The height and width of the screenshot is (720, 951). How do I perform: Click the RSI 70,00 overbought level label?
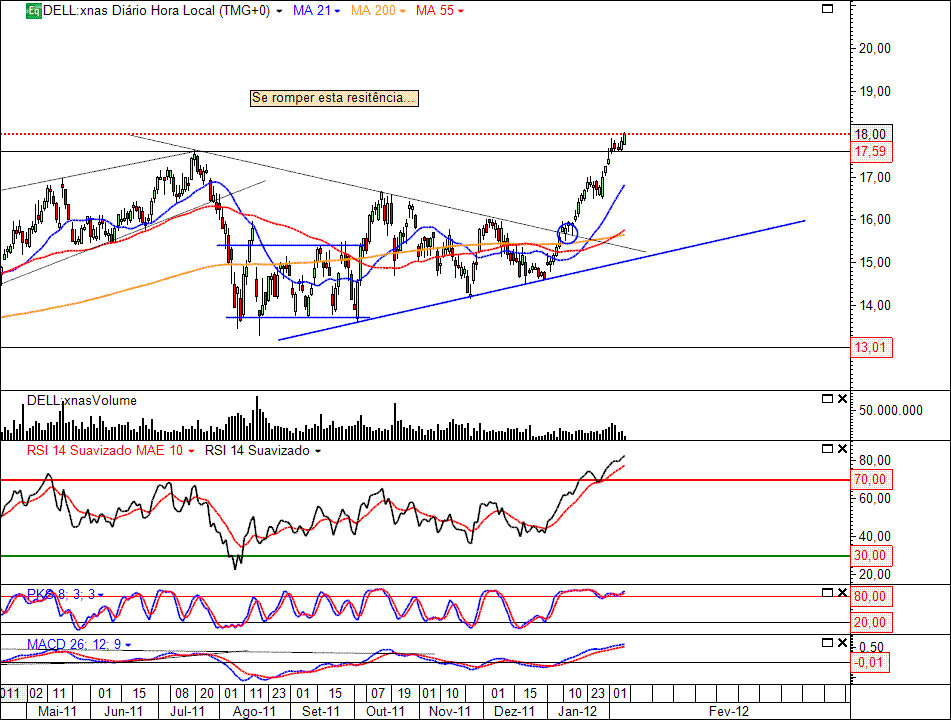872,480
